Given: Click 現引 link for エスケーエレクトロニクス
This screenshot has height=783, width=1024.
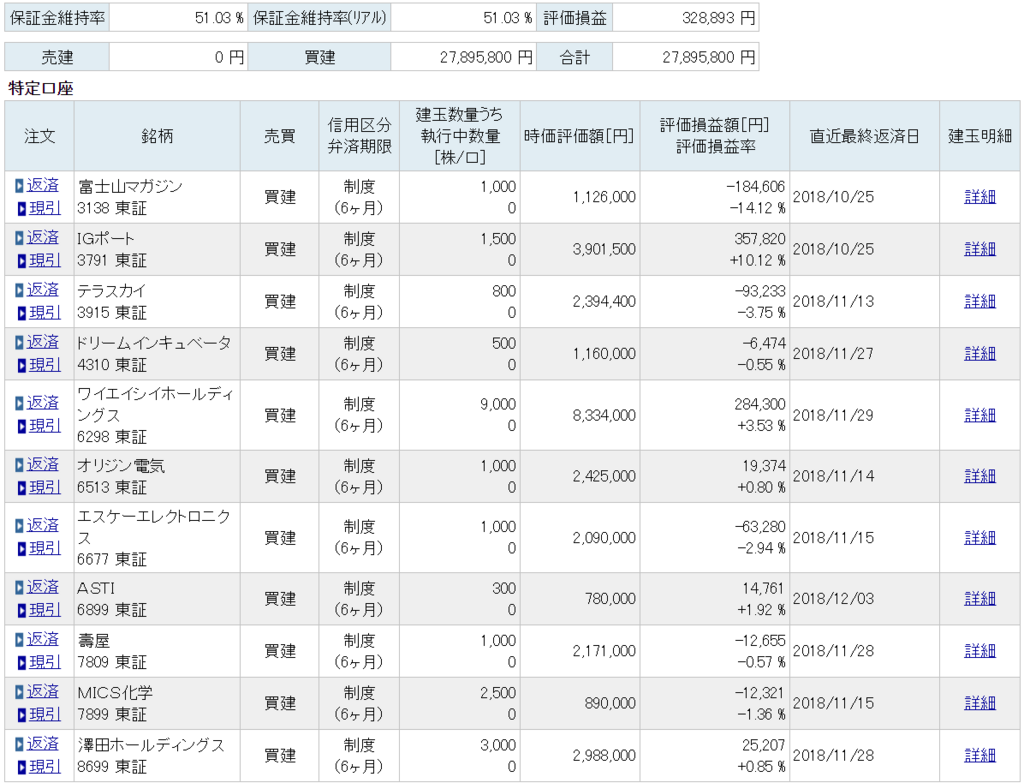Looking at the screenshot, I should click(44, 548).
